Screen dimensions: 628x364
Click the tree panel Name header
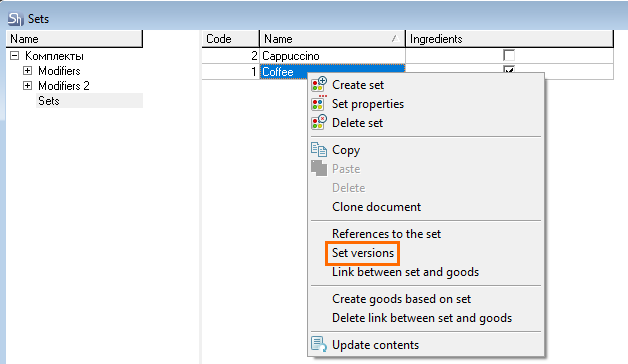[74, 39]
